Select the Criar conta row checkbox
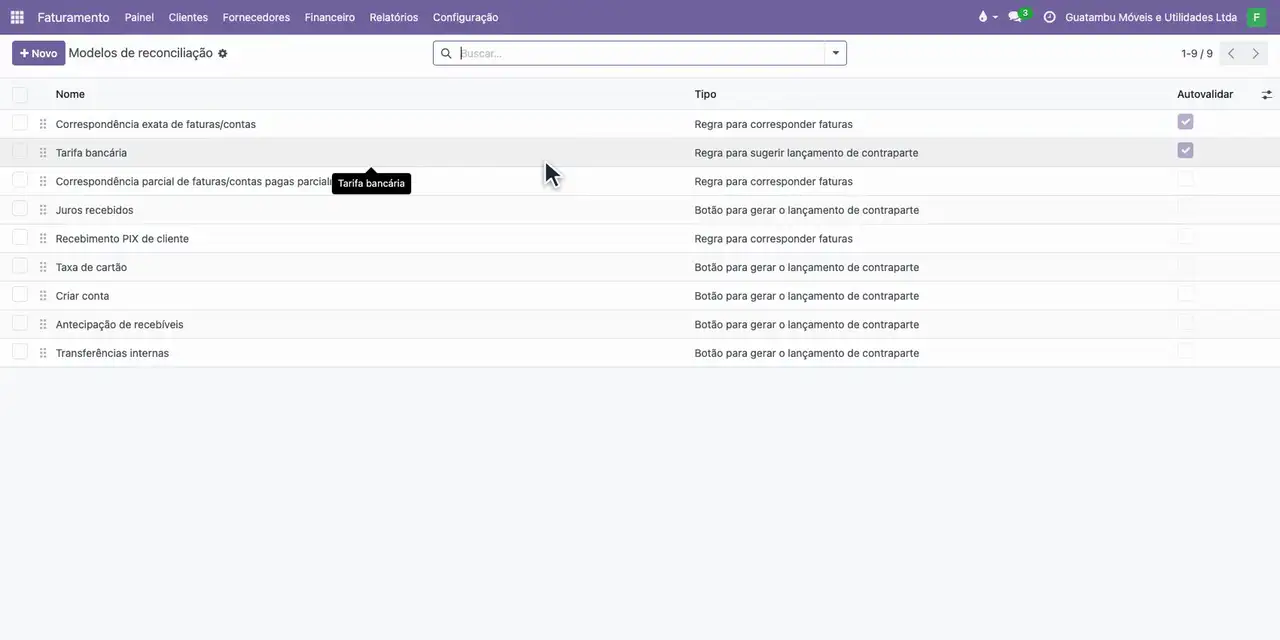 point(20,294)
